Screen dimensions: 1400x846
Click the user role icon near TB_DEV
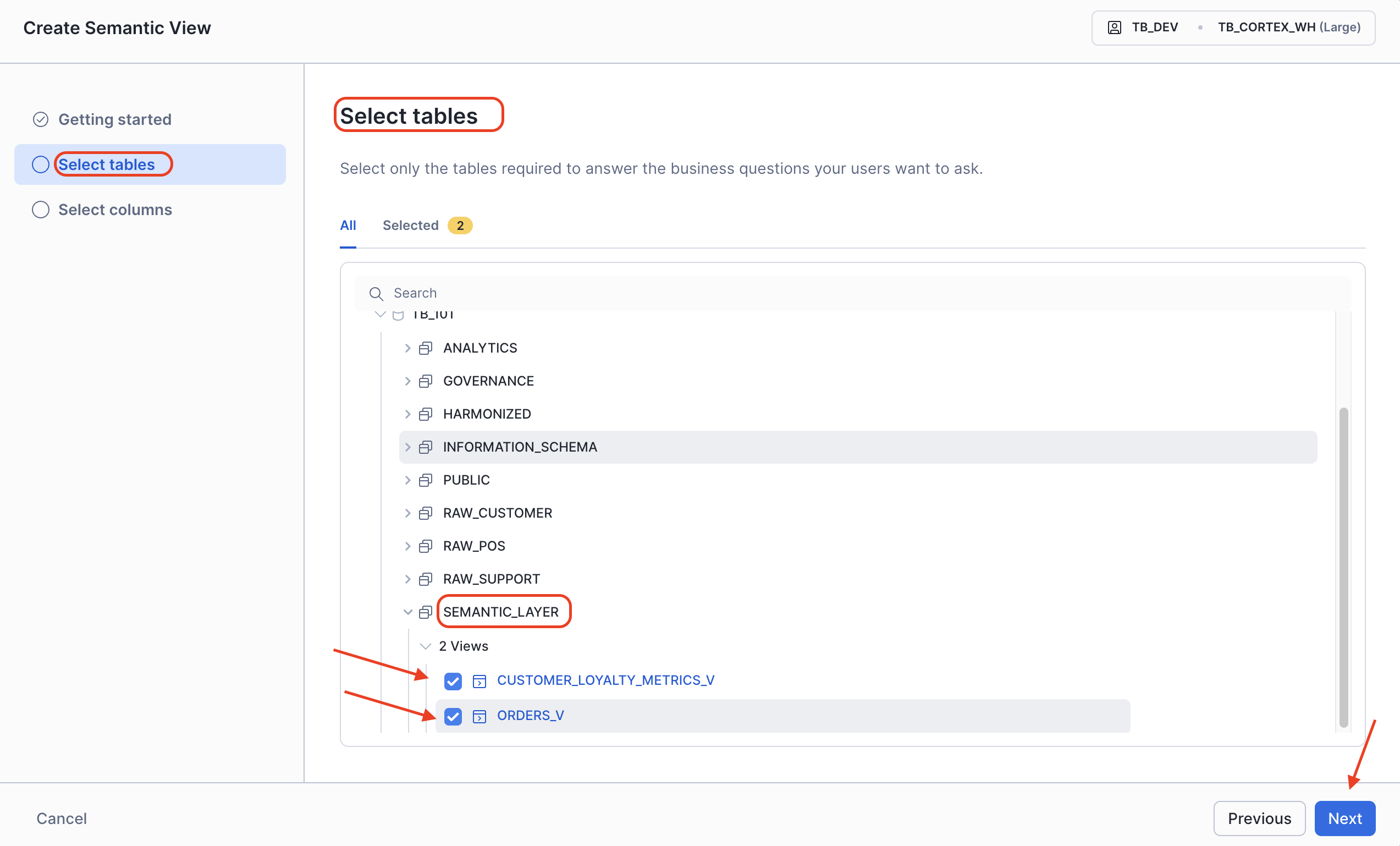pos(1114,28)
